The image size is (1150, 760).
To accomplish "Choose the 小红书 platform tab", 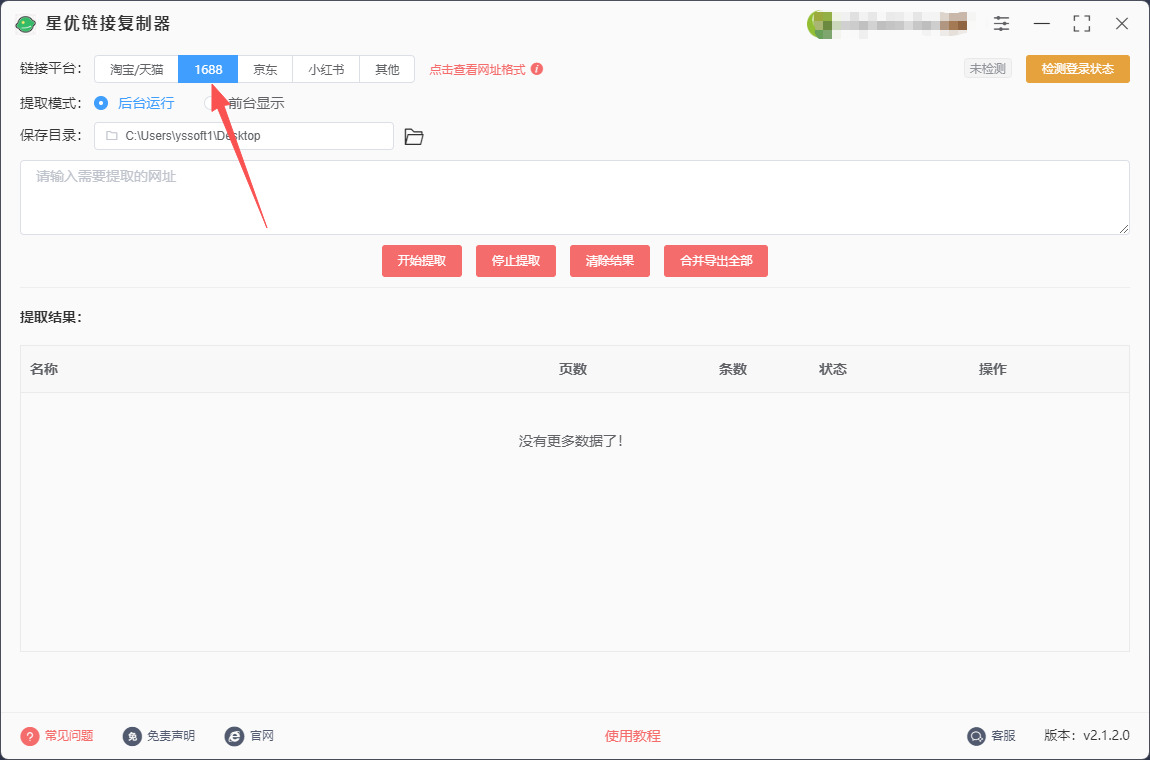I will [x=326, y=70].
